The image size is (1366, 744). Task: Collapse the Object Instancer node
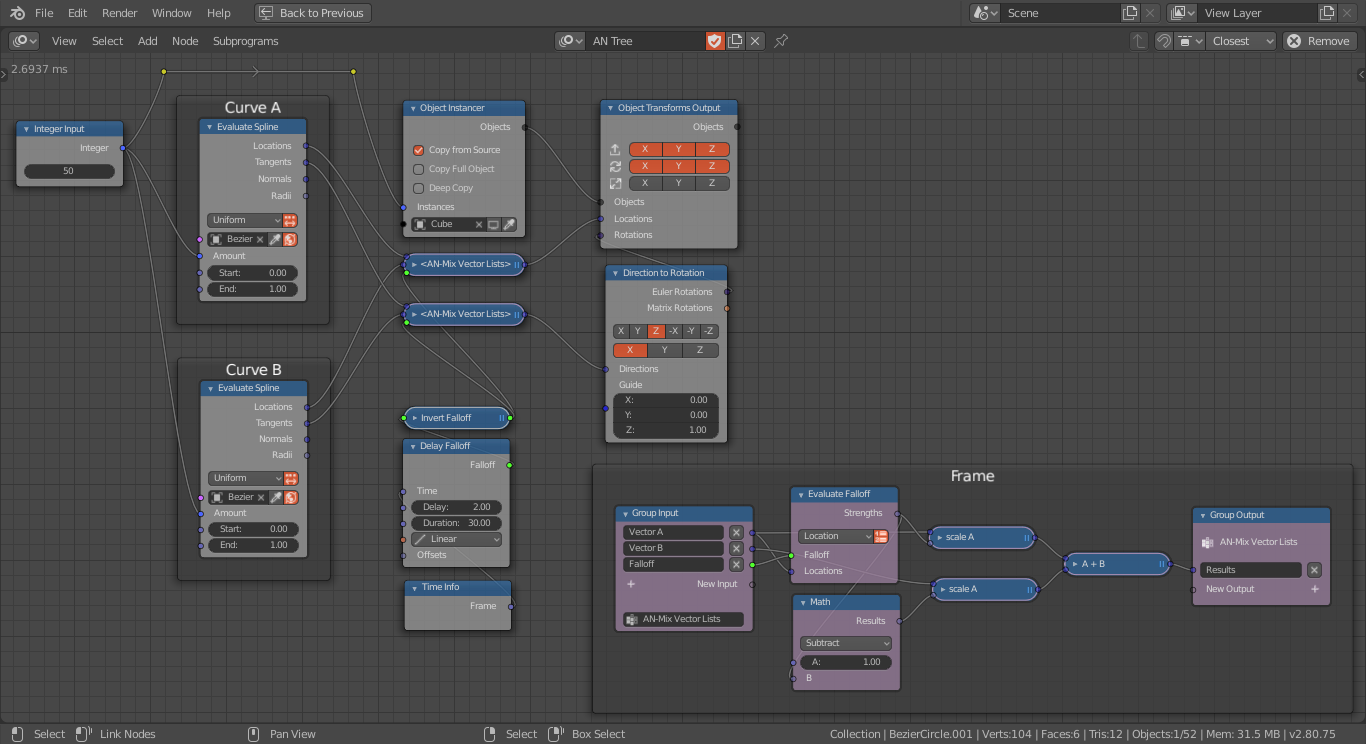tap(411, 108)
